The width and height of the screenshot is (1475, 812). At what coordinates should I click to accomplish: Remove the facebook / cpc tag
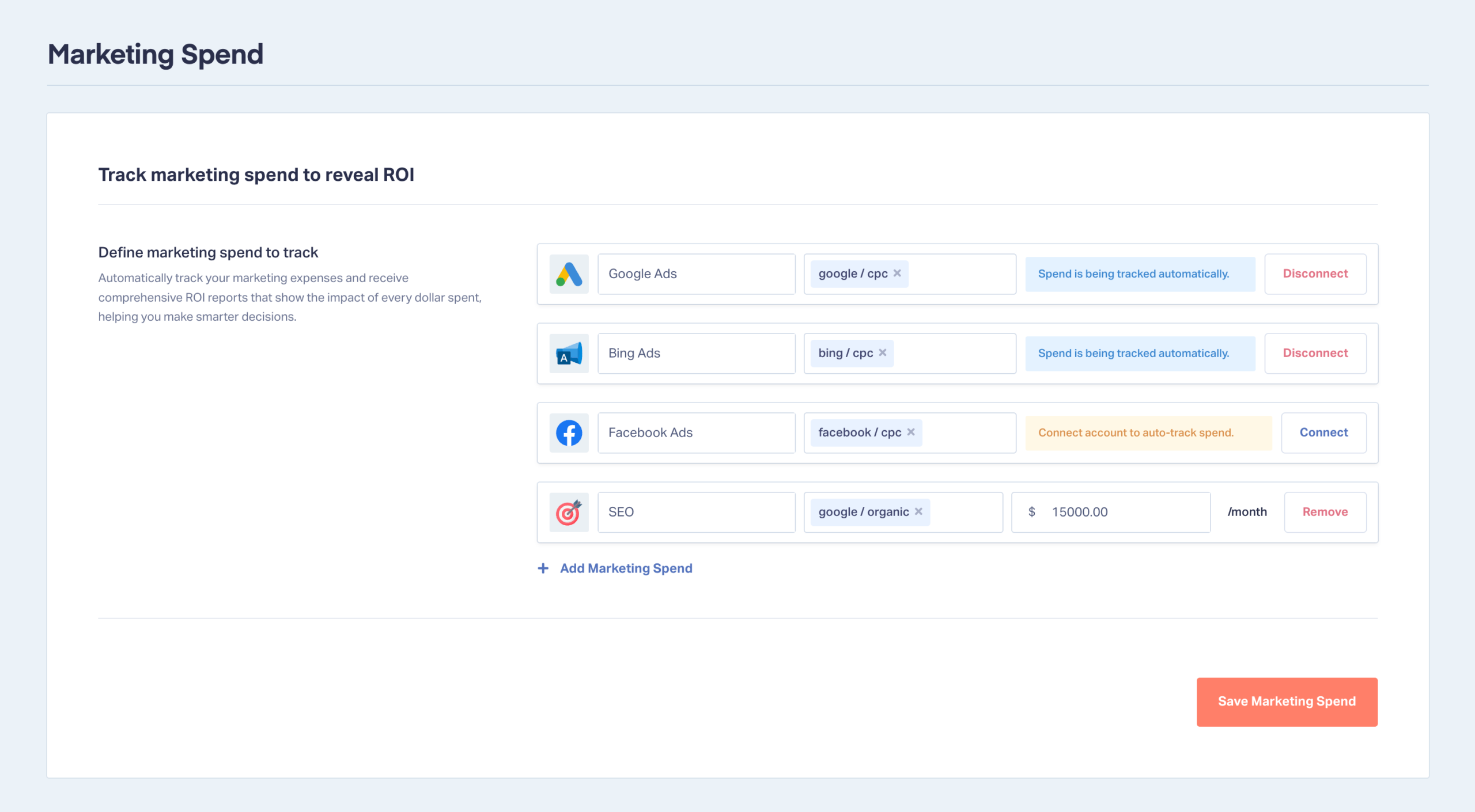[x=911, y=432]
